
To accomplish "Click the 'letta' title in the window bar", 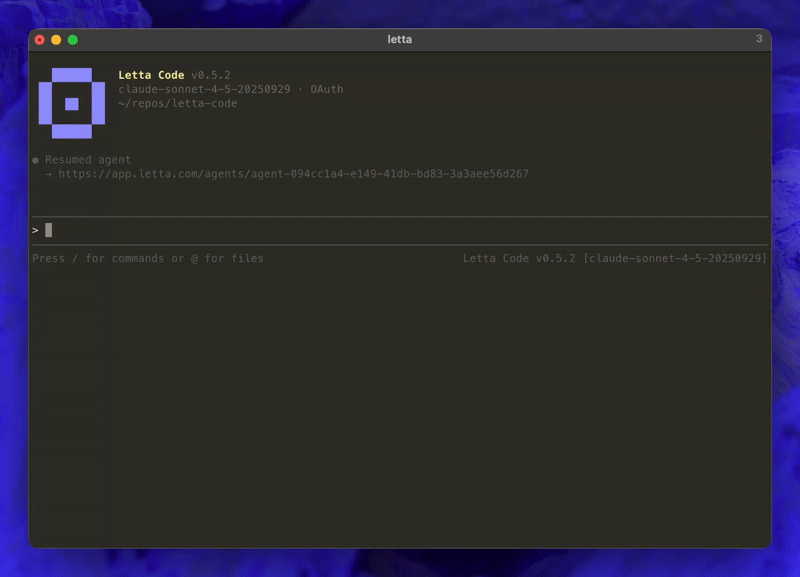I will (399, 39).
